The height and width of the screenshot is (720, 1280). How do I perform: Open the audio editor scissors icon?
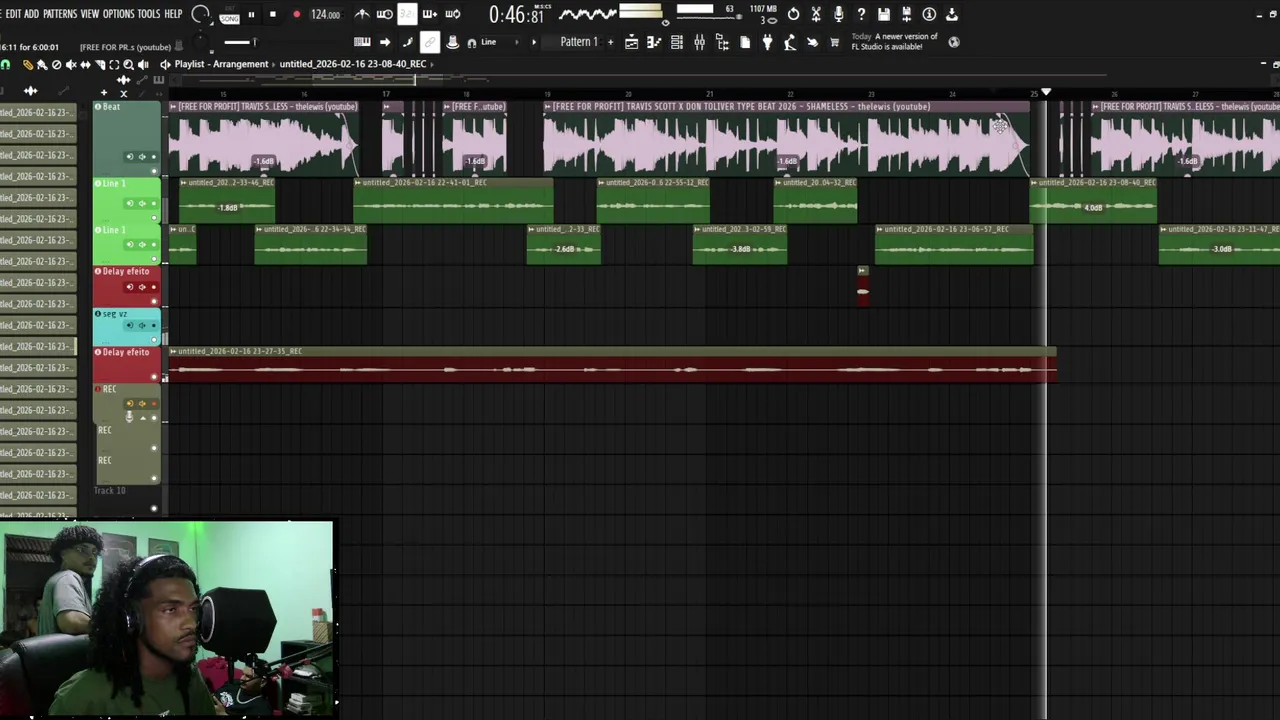(x=816, y=14)
